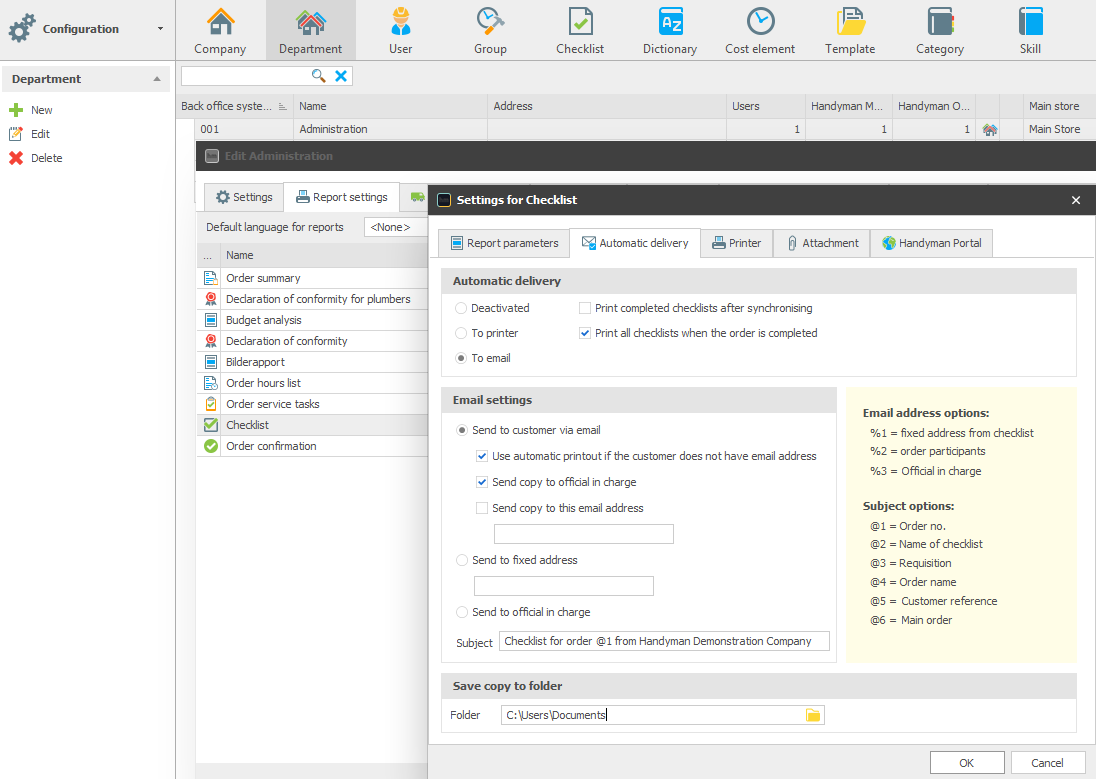Select the Budget analysis report icon
Image resolution: width=1096 pixels, height=779 pixels.
[x=210, y=320]
